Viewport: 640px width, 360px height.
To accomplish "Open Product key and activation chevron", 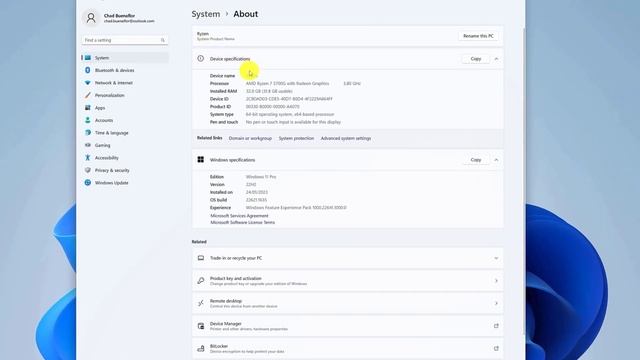I will click(x=496, y=281).
